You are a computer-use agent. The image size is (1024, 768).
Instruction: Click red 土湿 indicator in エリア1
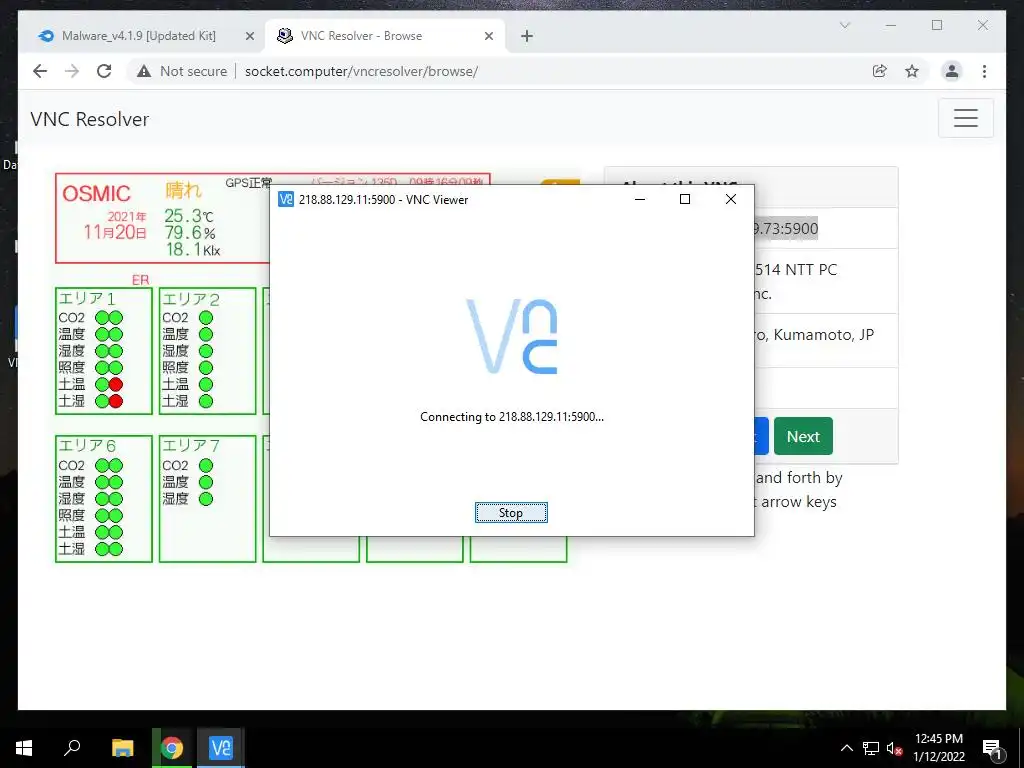116,401
